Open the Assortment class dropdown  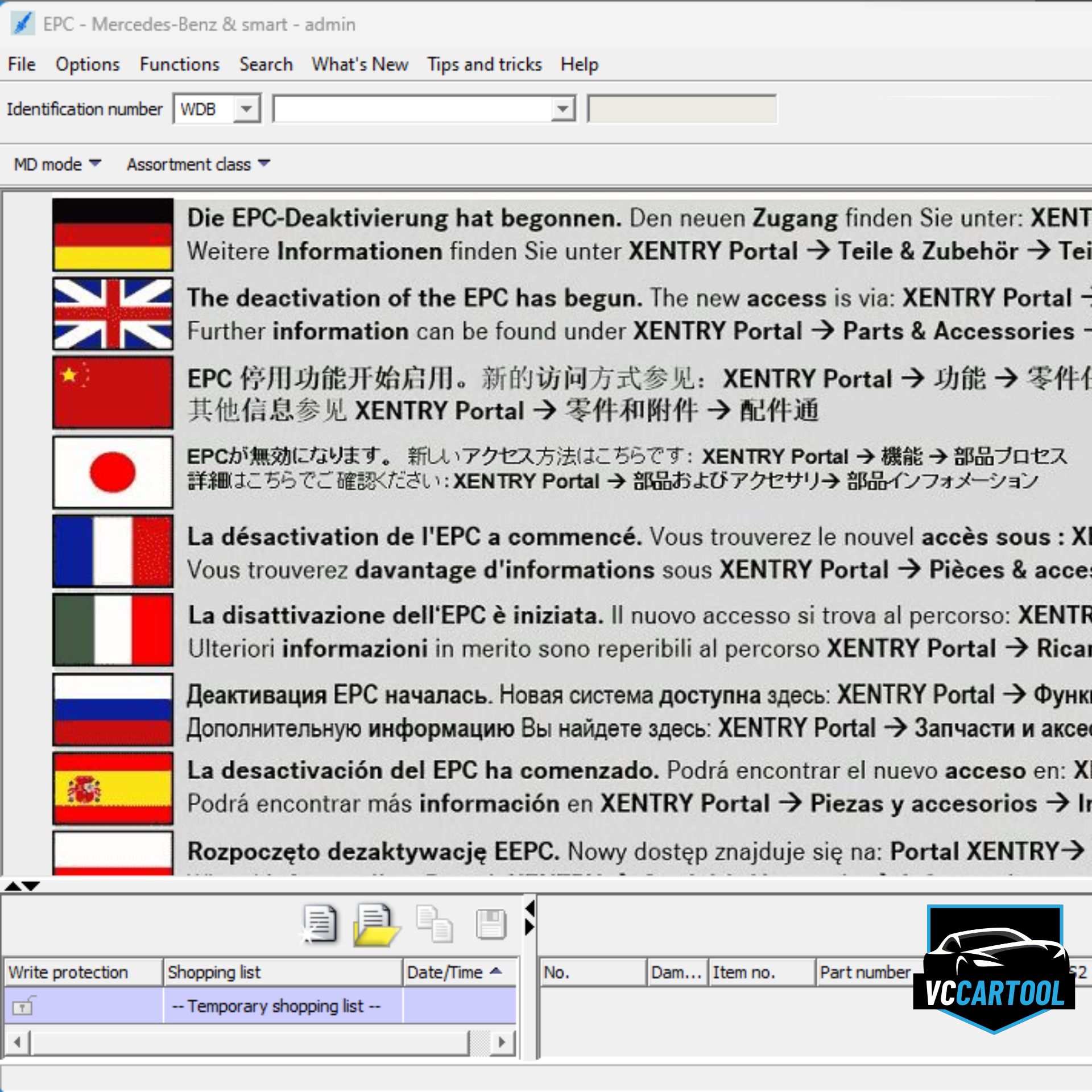coord(198,164)
